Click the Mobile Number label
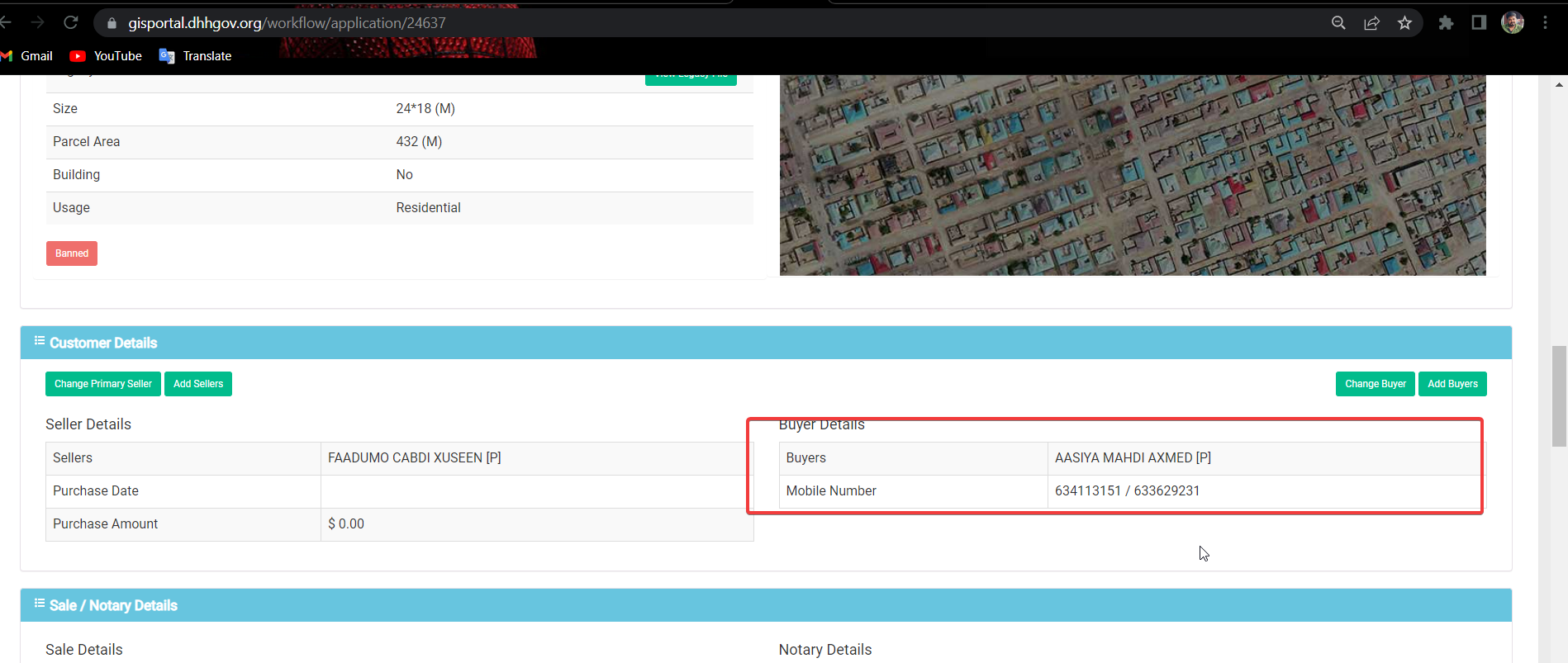 pyautogui.click(x=831, y=491)
